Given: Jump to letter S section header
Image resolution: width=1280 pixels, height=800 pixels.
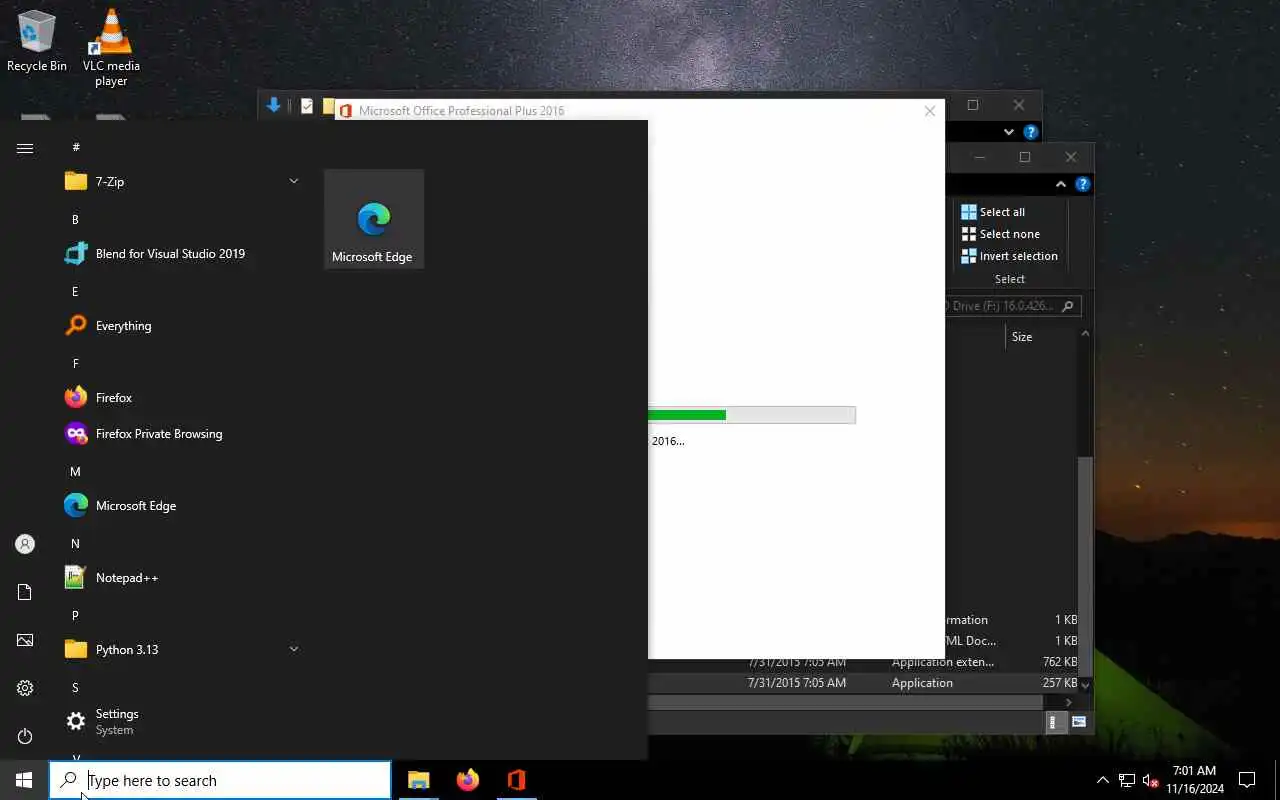Looking at the screenshot, I should click(x=75, y=687).
